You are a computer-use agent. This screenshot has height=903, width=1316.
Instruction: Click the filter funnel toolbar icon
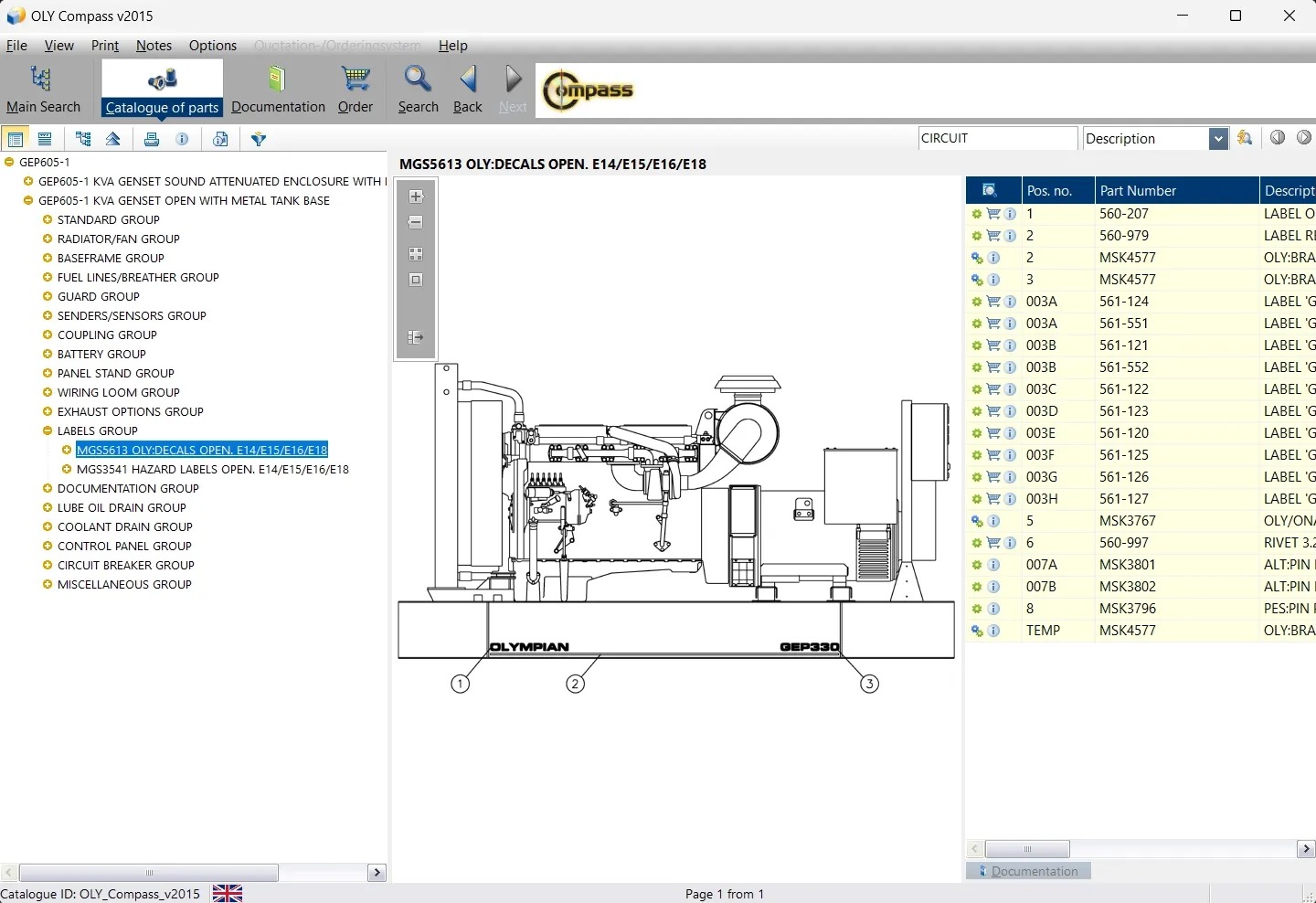click(259, 139)
